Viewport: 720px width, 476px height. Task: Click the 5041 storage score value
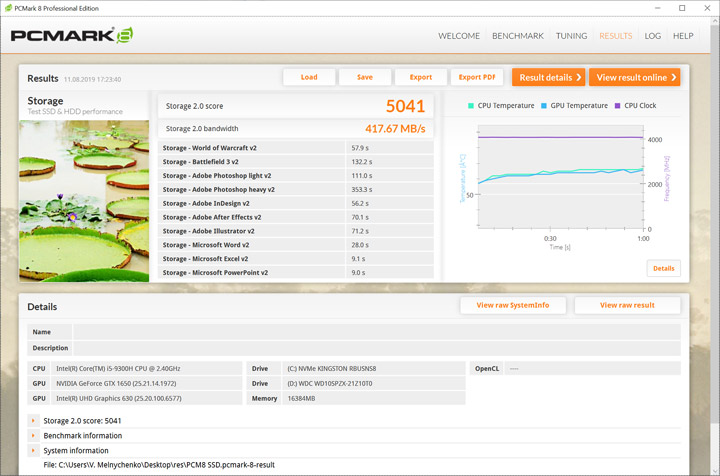point(405,106)
